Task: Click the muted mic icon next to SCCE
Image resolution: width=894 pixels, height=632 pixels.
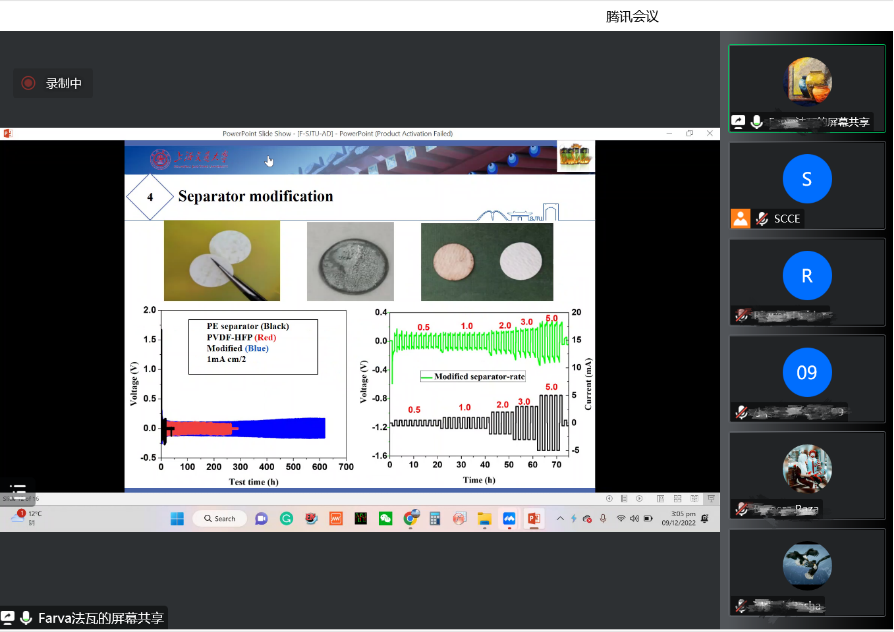Action: pyautogui.click(x=762, y=219)
